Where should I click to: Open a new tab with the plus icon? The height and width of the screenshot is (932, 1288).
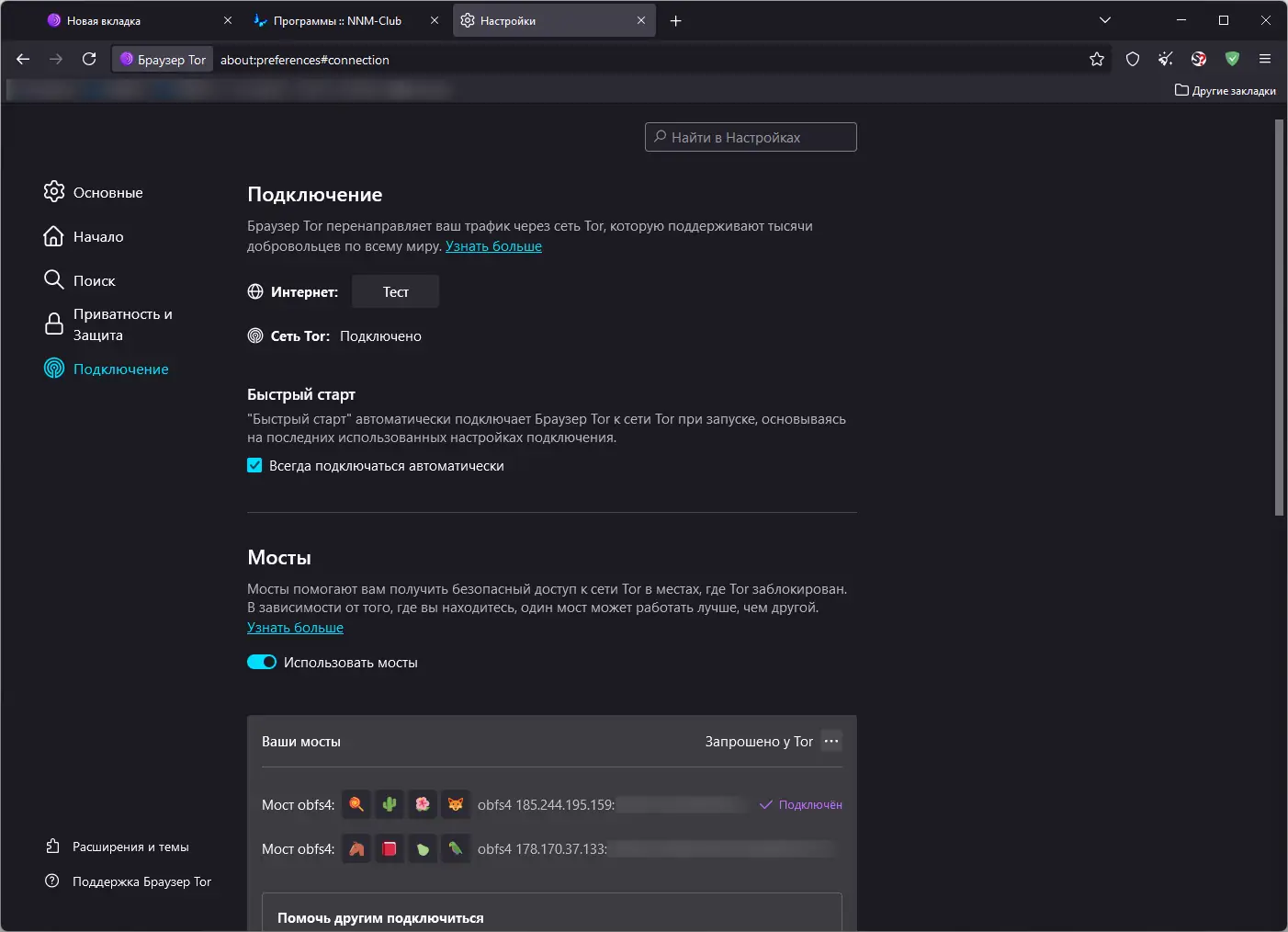tap(676, 21)
